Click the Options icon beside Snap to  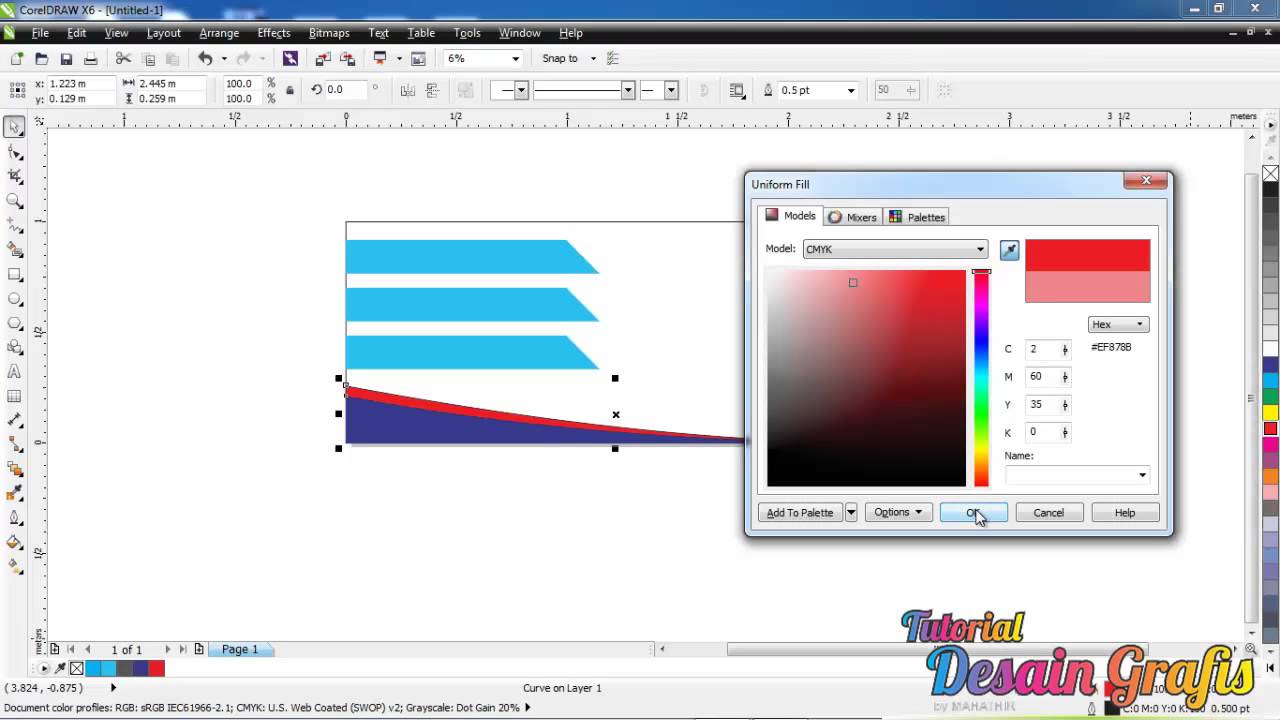pos(613,59)
